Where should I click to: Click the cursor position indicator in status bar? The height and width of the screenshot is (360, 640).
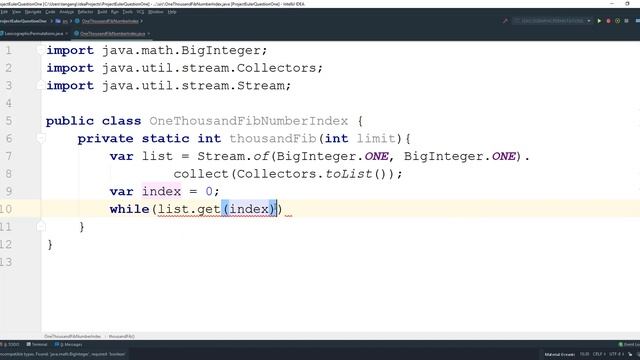tap(584, 354)
